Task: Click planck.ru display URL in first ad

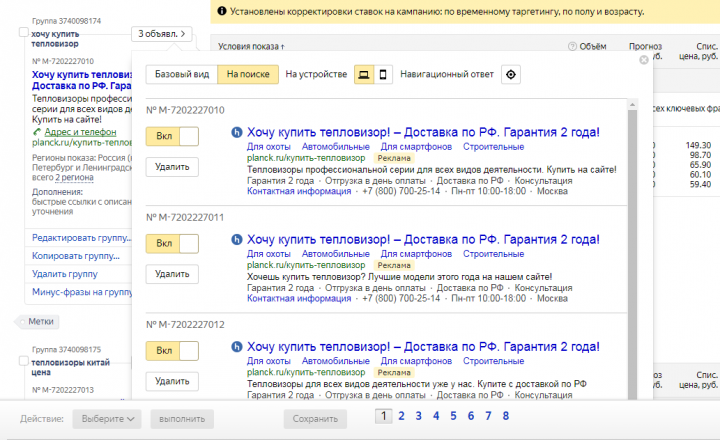Action: coord(306,158)
